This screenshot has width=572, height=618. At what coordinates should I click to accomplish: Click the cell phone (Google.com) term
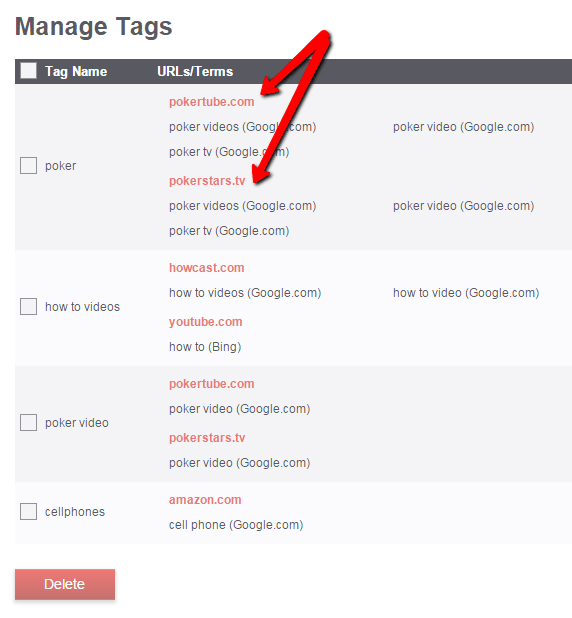[x=236, y=525]
